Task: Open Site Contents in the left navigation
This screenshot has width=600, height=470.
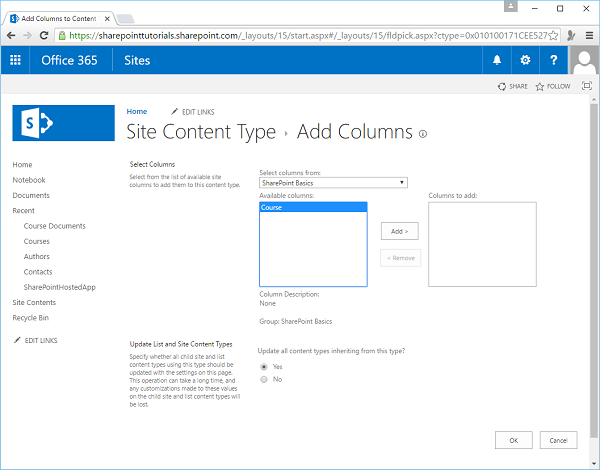Action: pos(34,302)
